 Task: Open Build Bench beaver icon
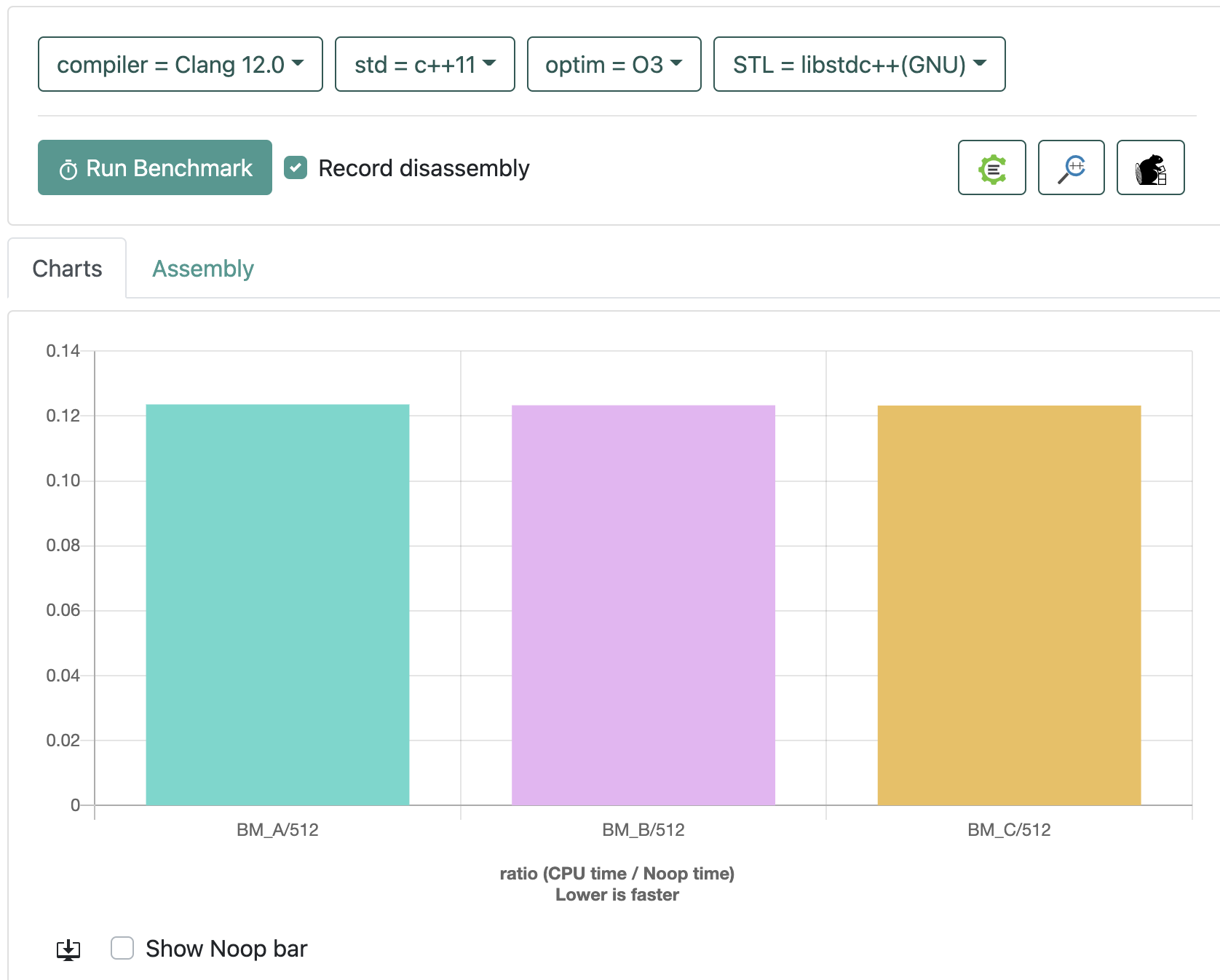tap(1151, 167)
